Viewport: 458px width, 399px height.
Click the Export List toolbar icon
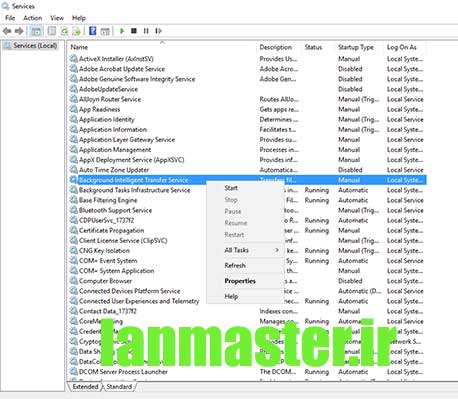77,31
